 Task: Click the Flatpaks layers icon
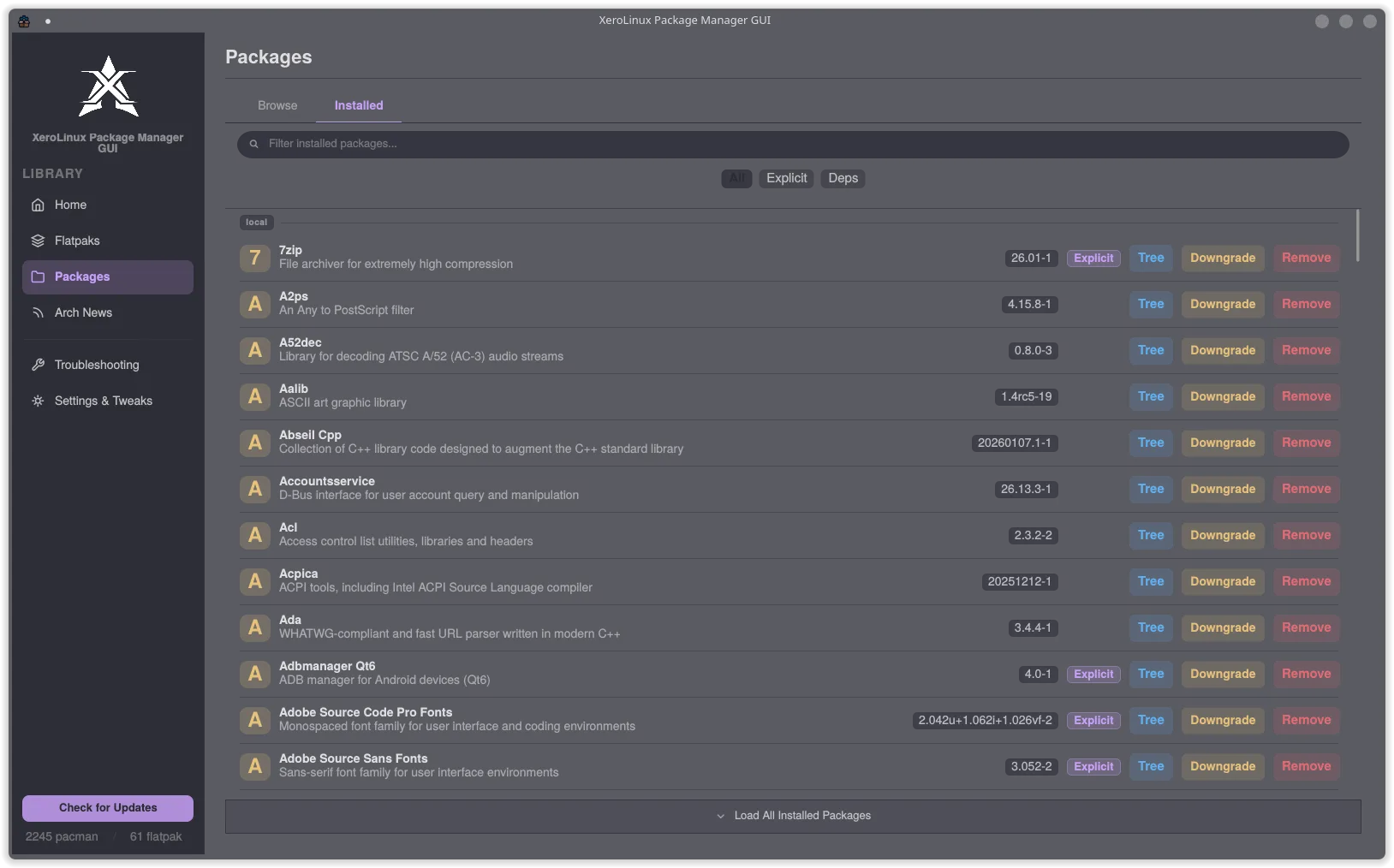tap(38, 241)
